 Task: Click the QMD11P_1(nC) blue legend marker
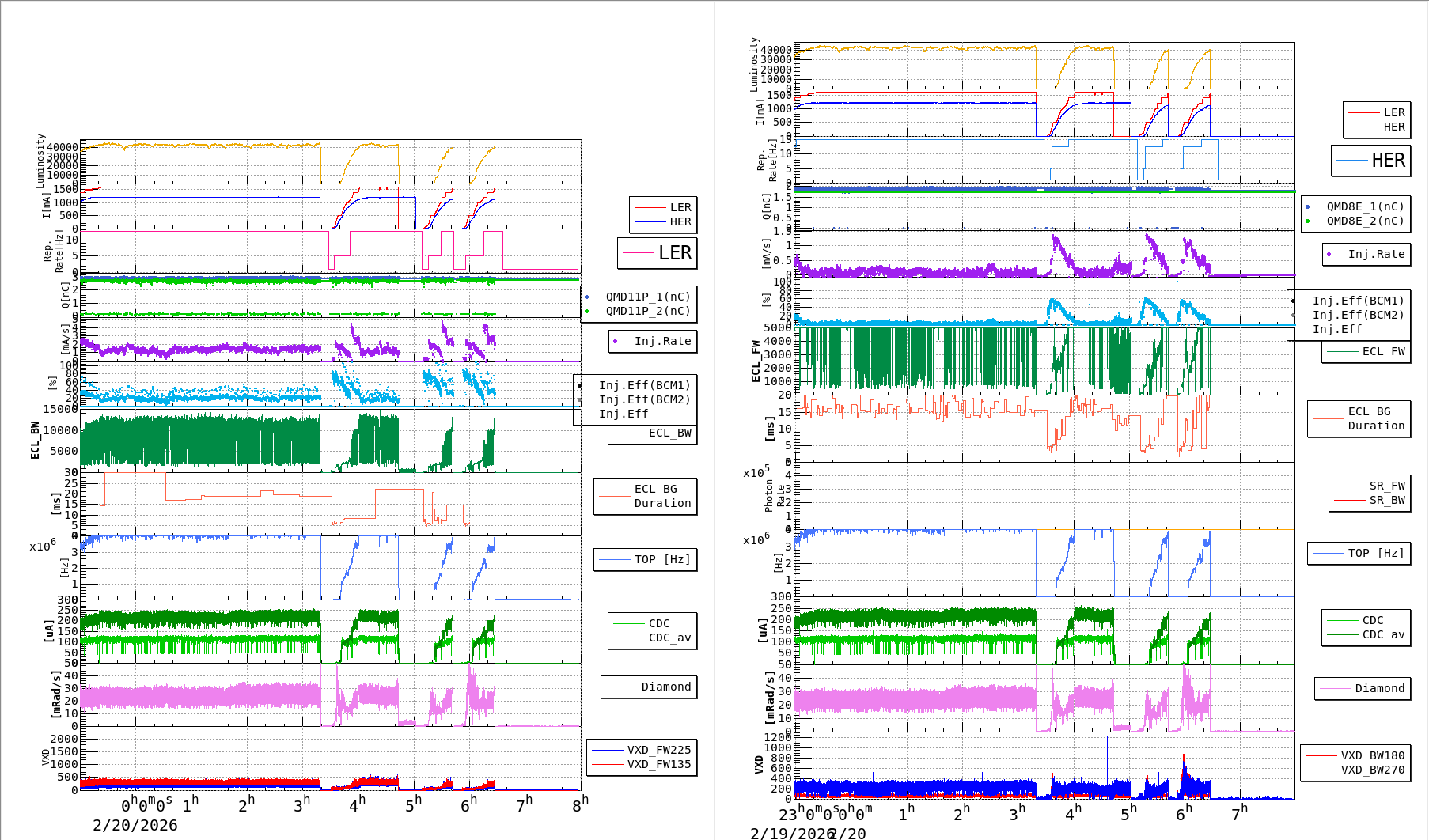click(x=586, y=297)
